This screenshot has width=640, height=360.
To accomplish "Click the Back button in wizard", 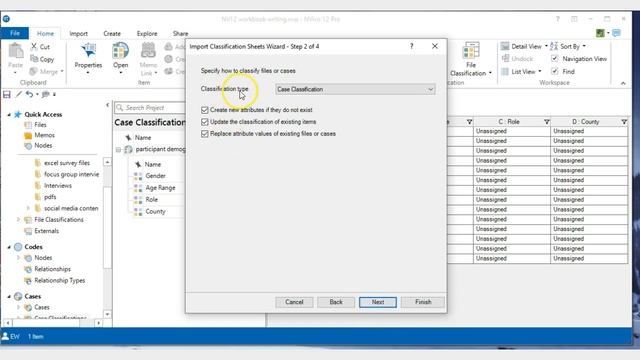I will click(x=336, y=302).
